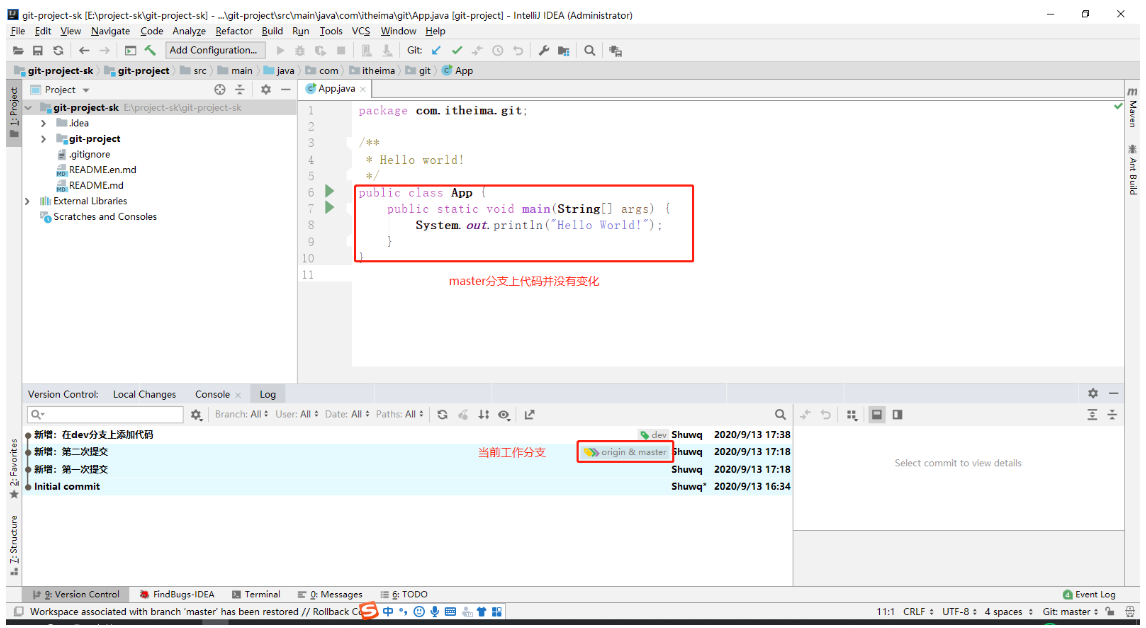This screenshot has height=628, width=1146.
Task: Refresh the Version Control log
Action: (x=442, y=415)
